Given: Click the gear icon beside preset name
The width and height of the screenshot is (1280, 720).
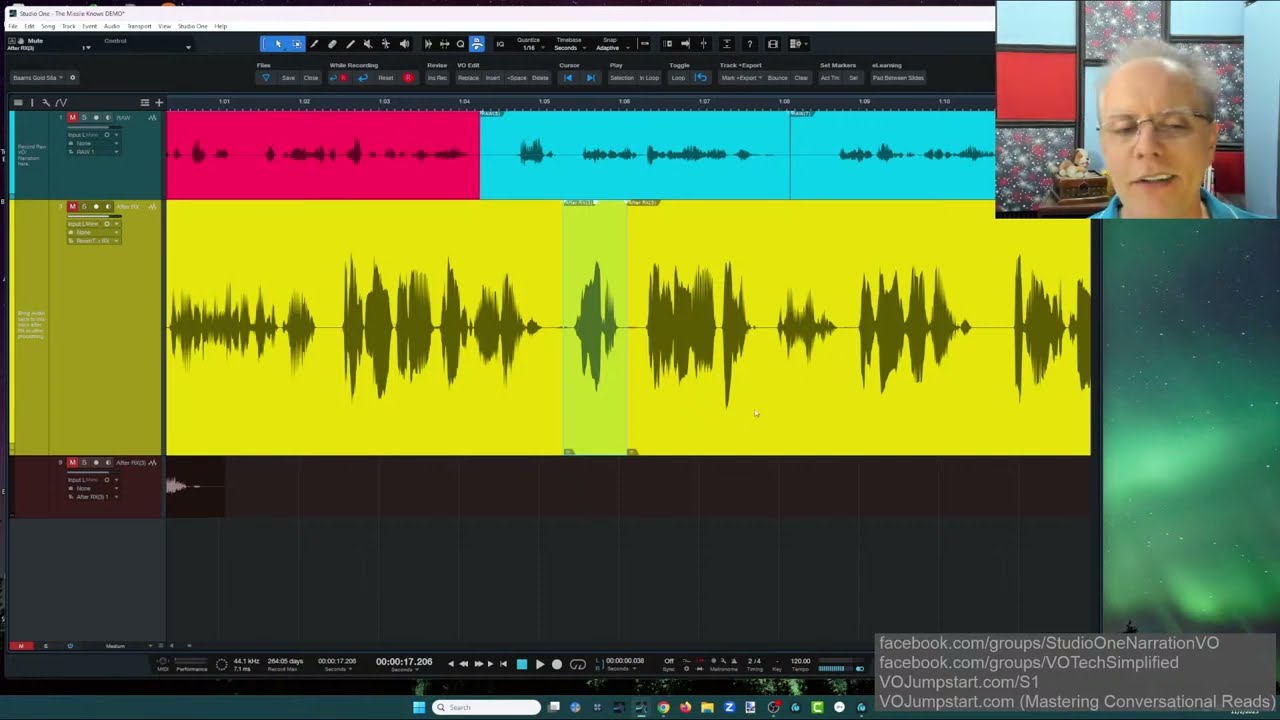Looking at the screenshot, I should [72, 78].
